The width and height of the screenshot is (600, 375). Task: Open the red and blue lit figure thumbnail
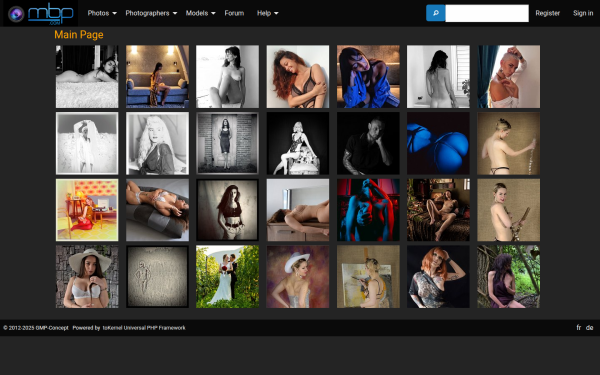click(368, 210)
